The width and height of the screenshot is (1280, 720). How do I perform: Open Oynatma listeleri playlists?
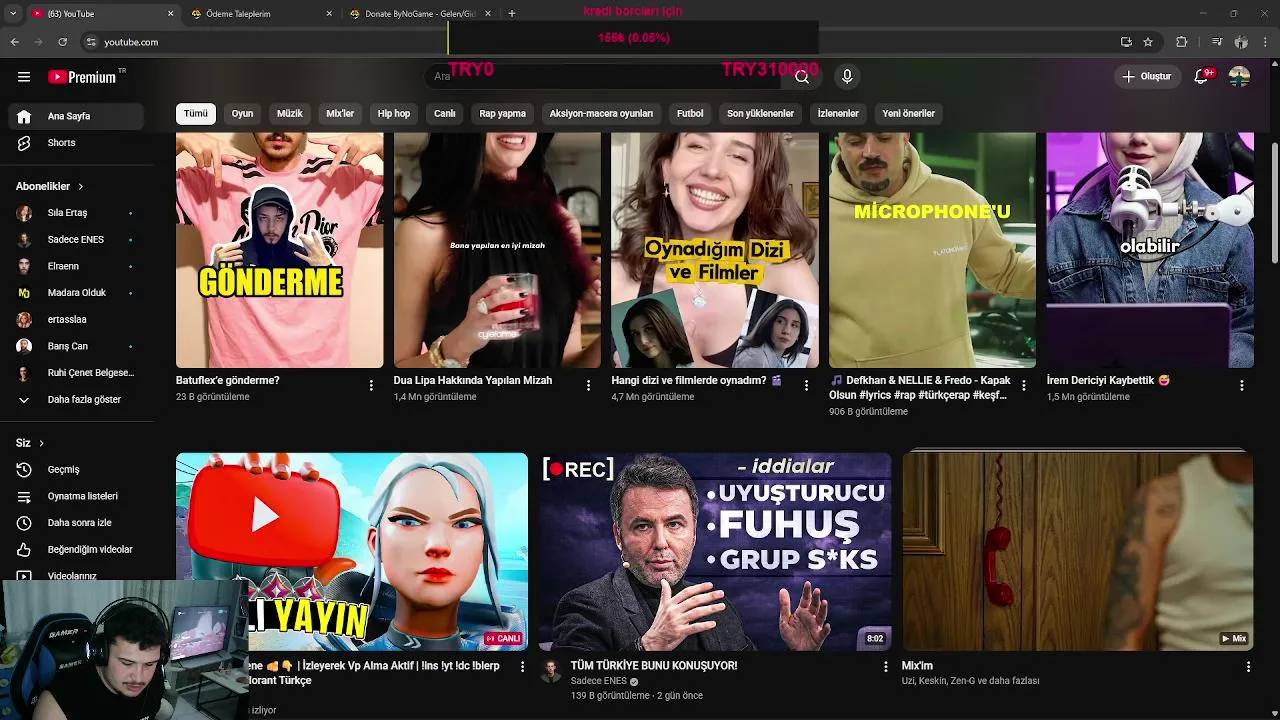(x=76, y=496)
